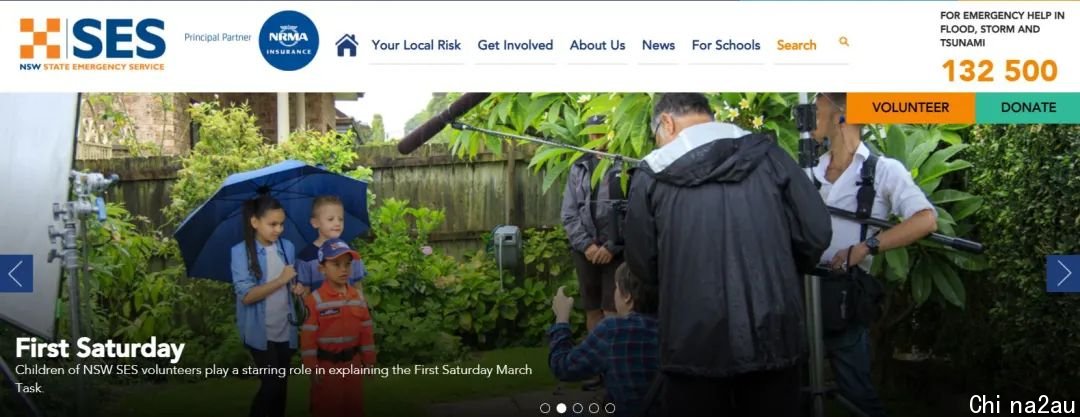1080x417 pixels.
Task: Open the For Schools menu
Action: pos(726,45)
